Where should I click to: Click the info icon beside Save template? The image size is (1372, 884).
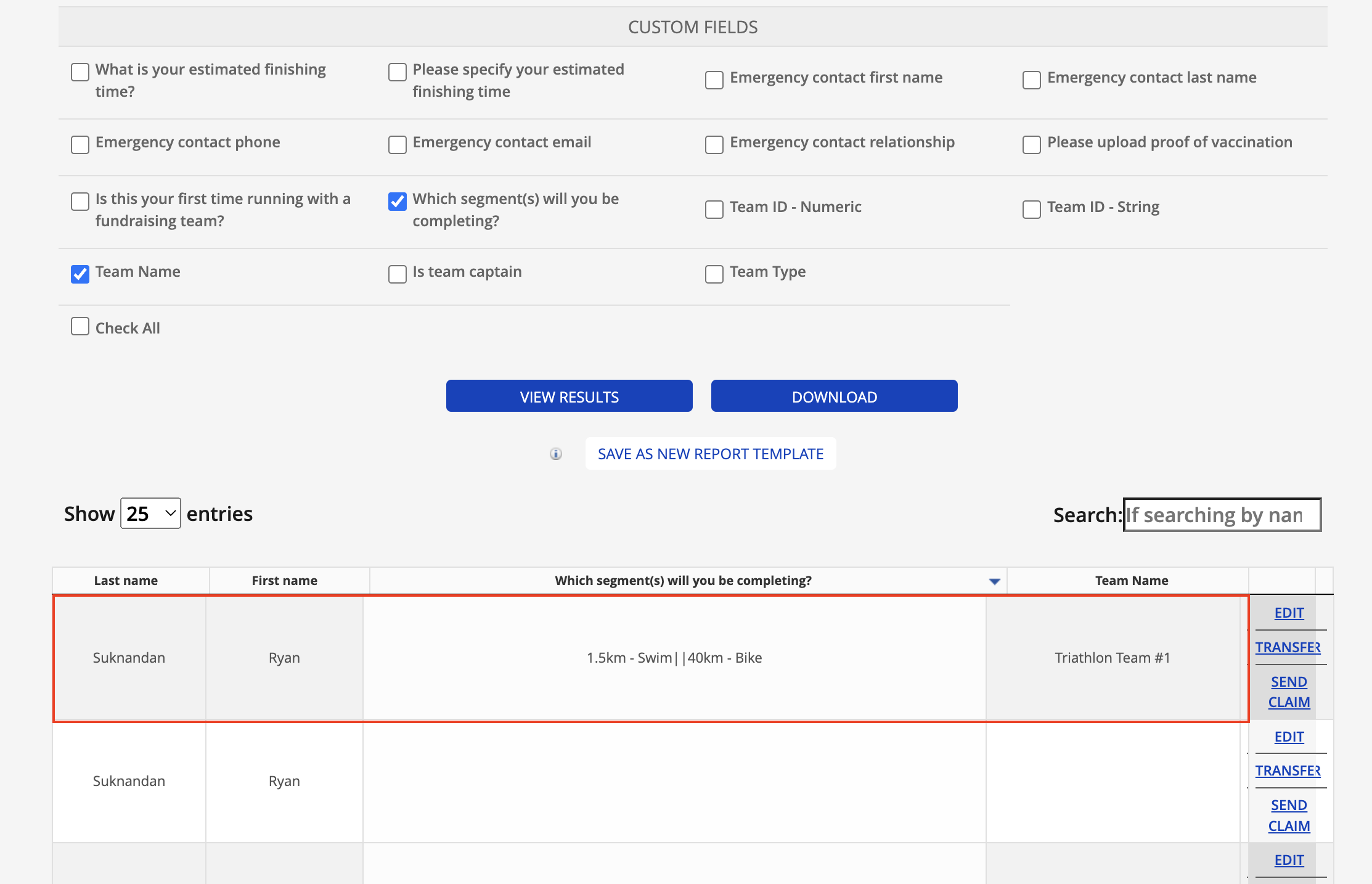pyautogui.click(x=556, y=454)
